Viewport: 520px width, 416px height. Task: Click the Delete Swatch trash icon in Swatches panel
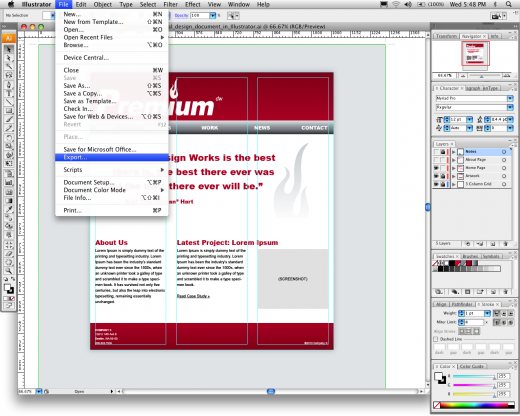505,292
